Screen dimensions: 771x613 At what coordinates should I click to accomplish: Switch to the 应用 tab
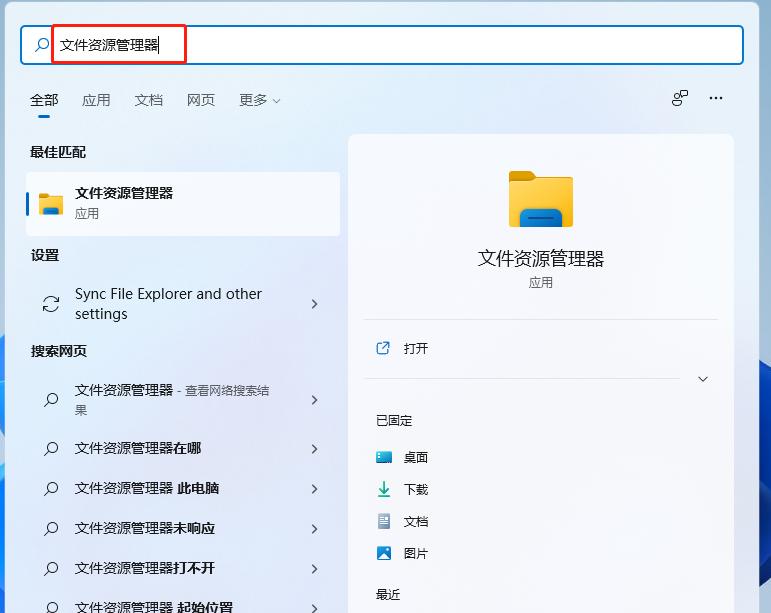click(x=96, y=100)
